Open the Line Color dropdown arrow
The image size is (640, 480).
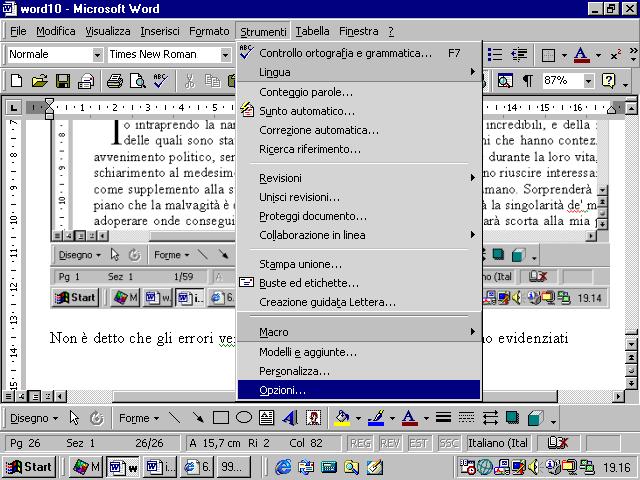point(392,418)
